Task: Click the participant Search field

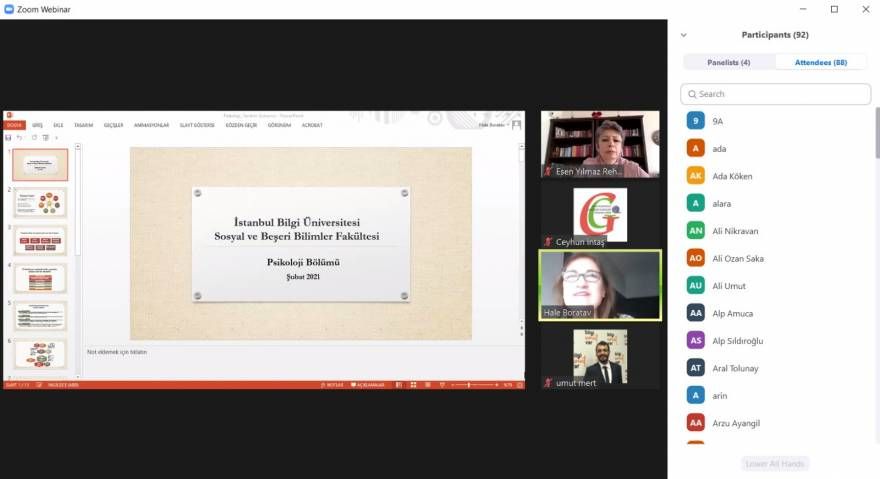Action: pos(776,94)
